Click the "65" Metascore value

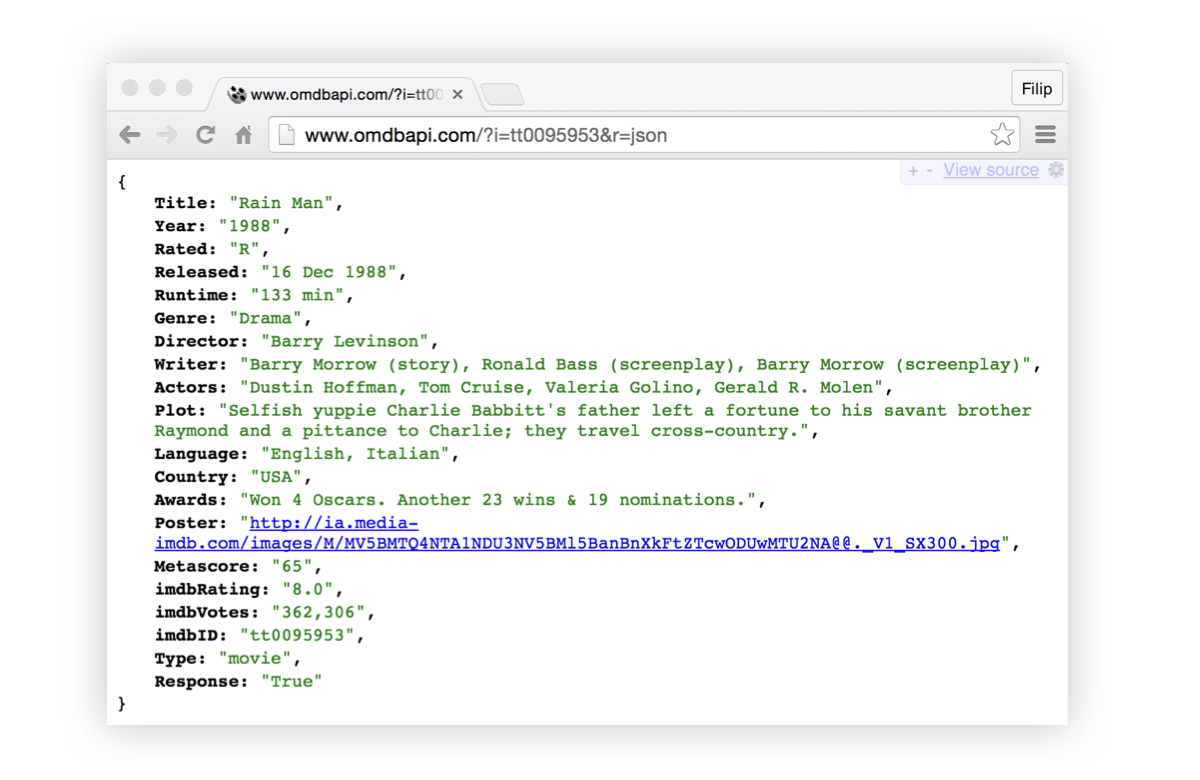pyautogui.click(x=292, y=567)
